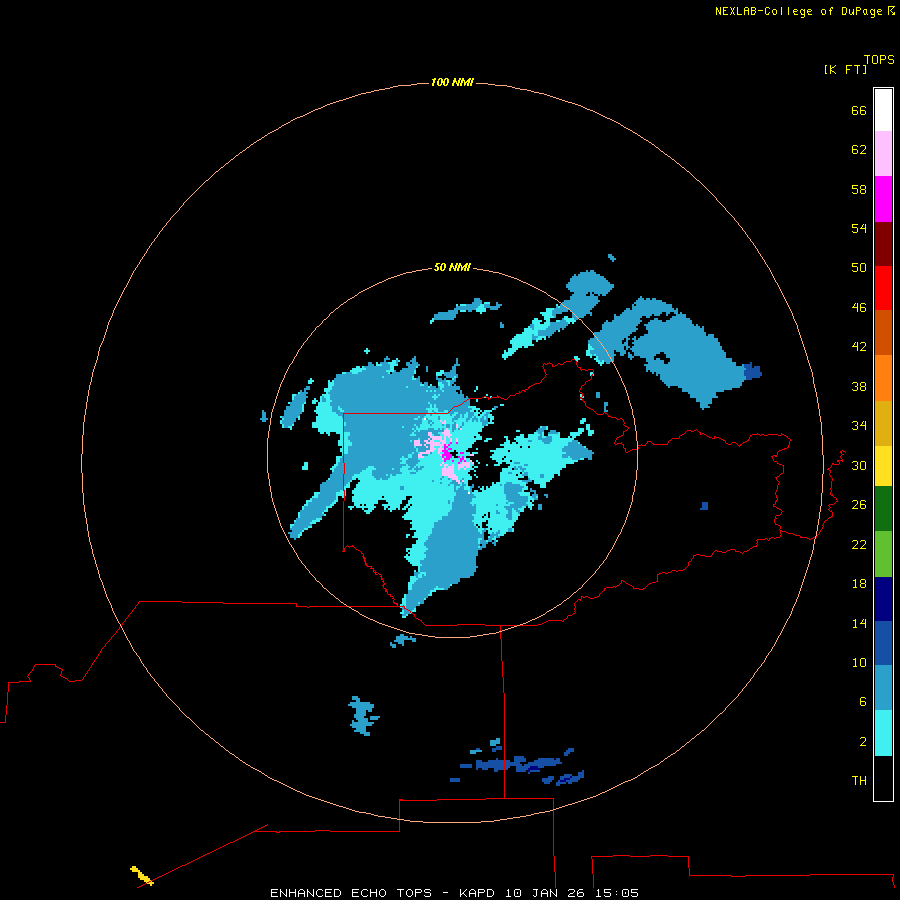The height and width of the screenshot is (900, 900).
Task: Click the black TH threshold swatch
Action: tap(883, 778)
